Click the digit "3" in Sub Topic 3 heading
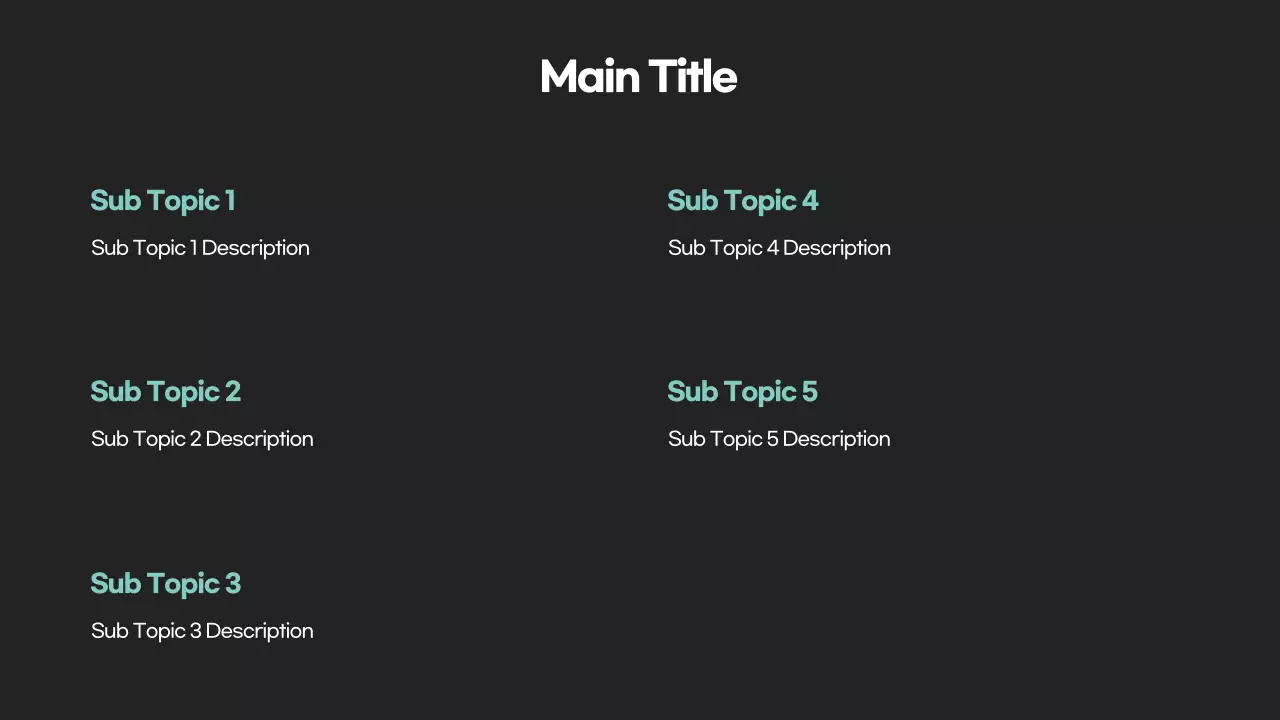The image size is (1280, 720). (233, 584)
